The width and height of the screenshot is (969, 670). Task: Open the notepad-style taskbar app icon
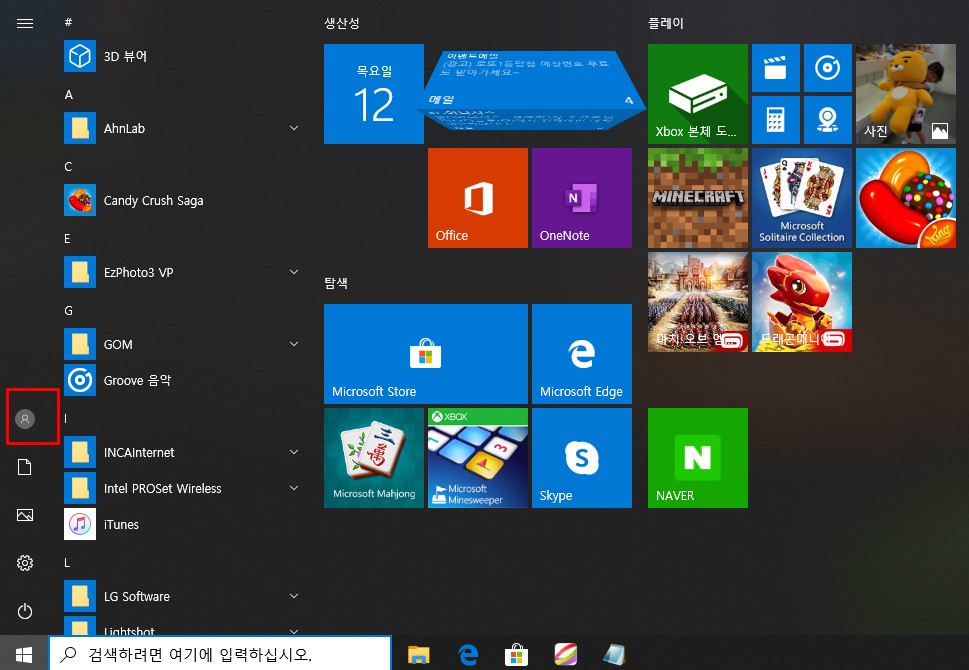click(614, 655)
